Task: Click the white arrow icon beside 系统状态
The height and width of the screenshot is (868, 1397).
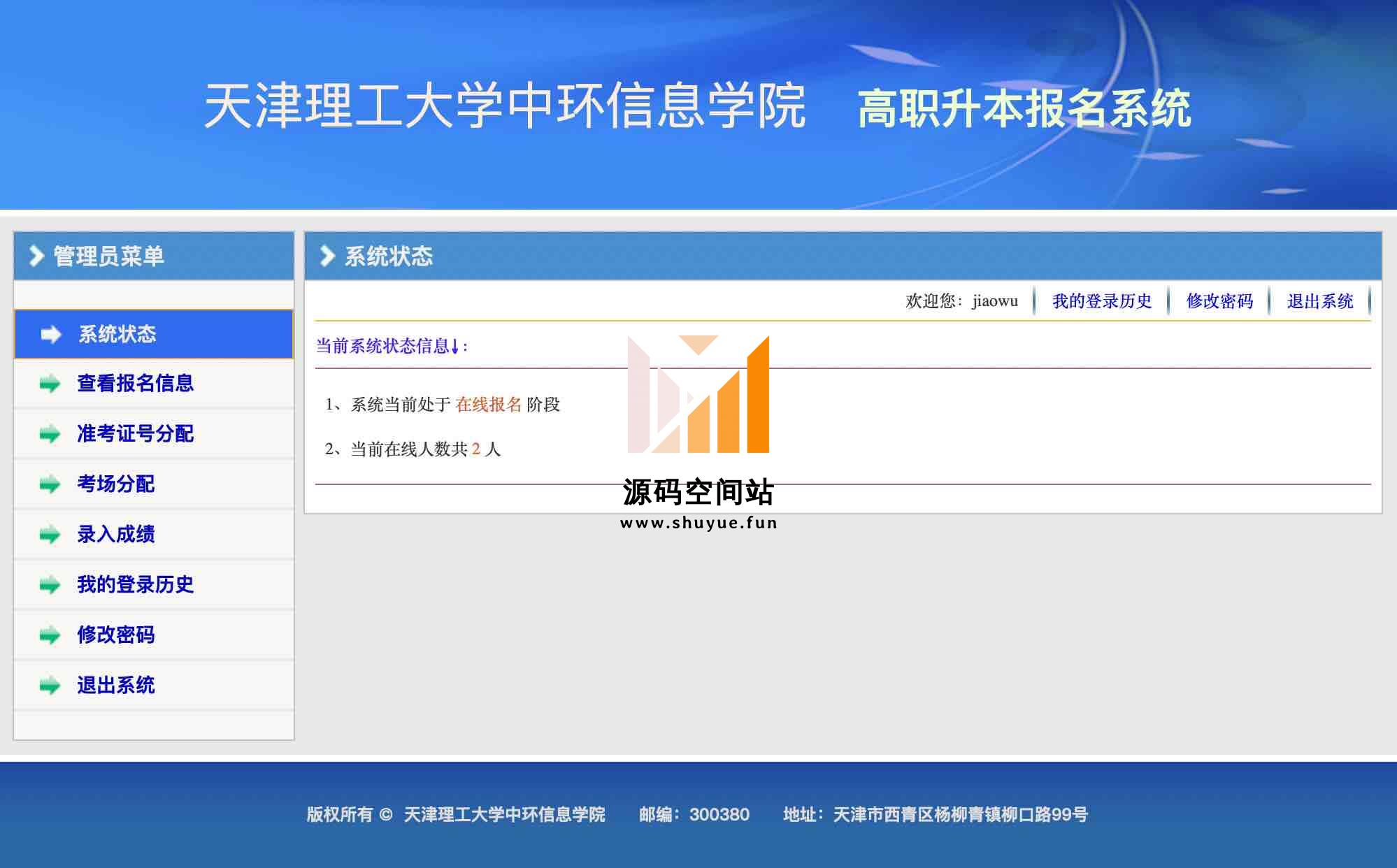Action: coord(51,335)
